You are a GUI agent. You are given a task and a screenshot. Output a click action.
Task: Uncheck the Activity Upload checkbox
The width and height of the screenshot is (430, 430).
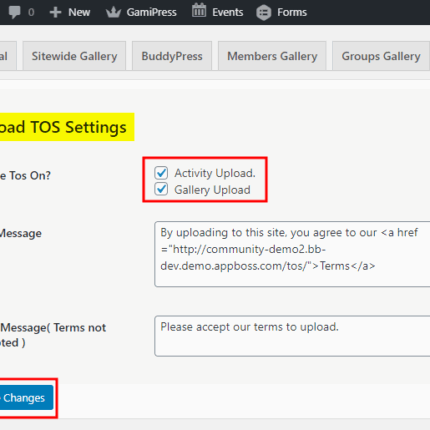pos(161,173)
